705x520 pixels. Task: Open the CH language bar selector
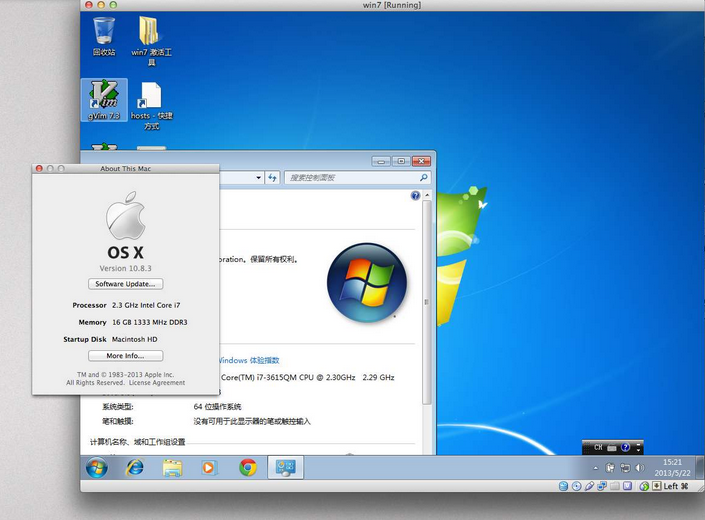tap(600, 447)
